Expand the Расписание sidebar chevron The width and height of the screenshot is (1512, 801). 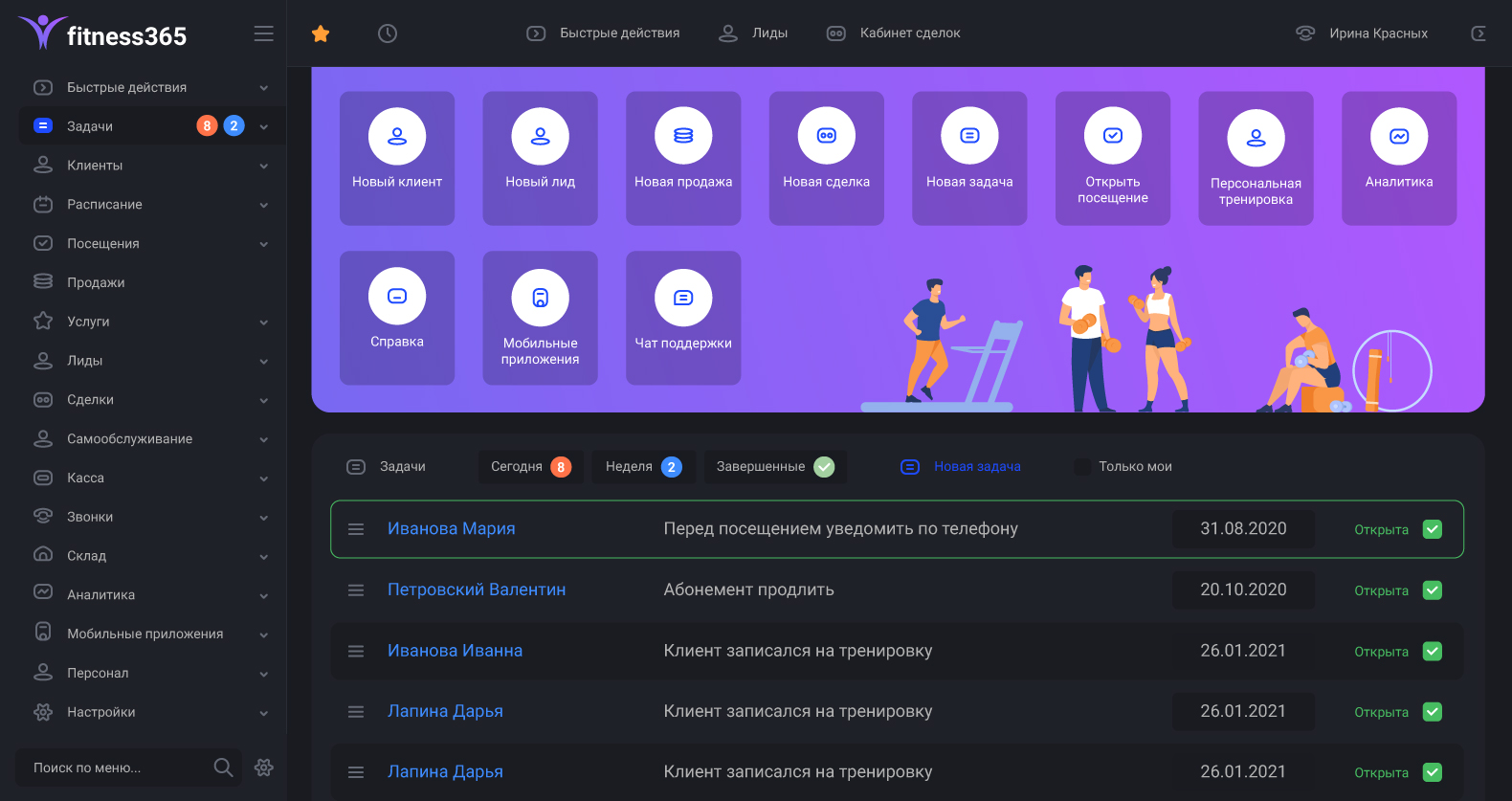pos(263,206)
